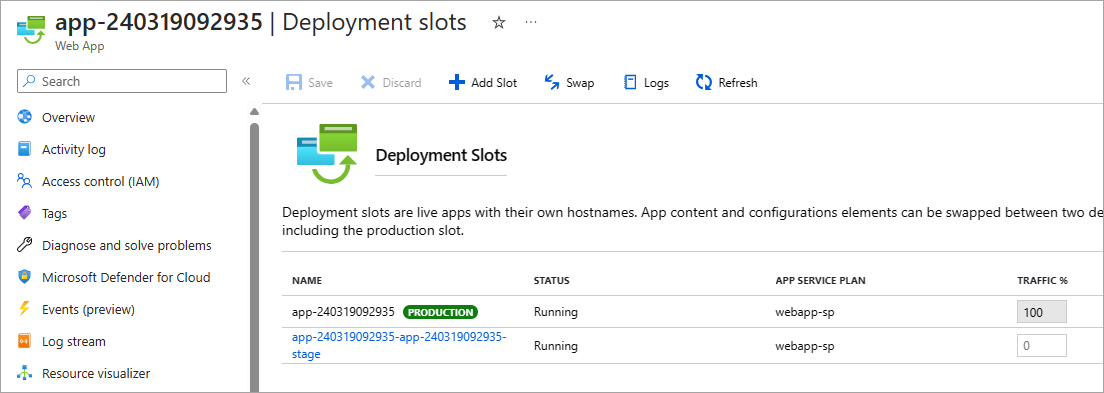Click the Defender for Cloud shield icon
The height and width of the screenshot is (393, 1104).
(25, 277)
